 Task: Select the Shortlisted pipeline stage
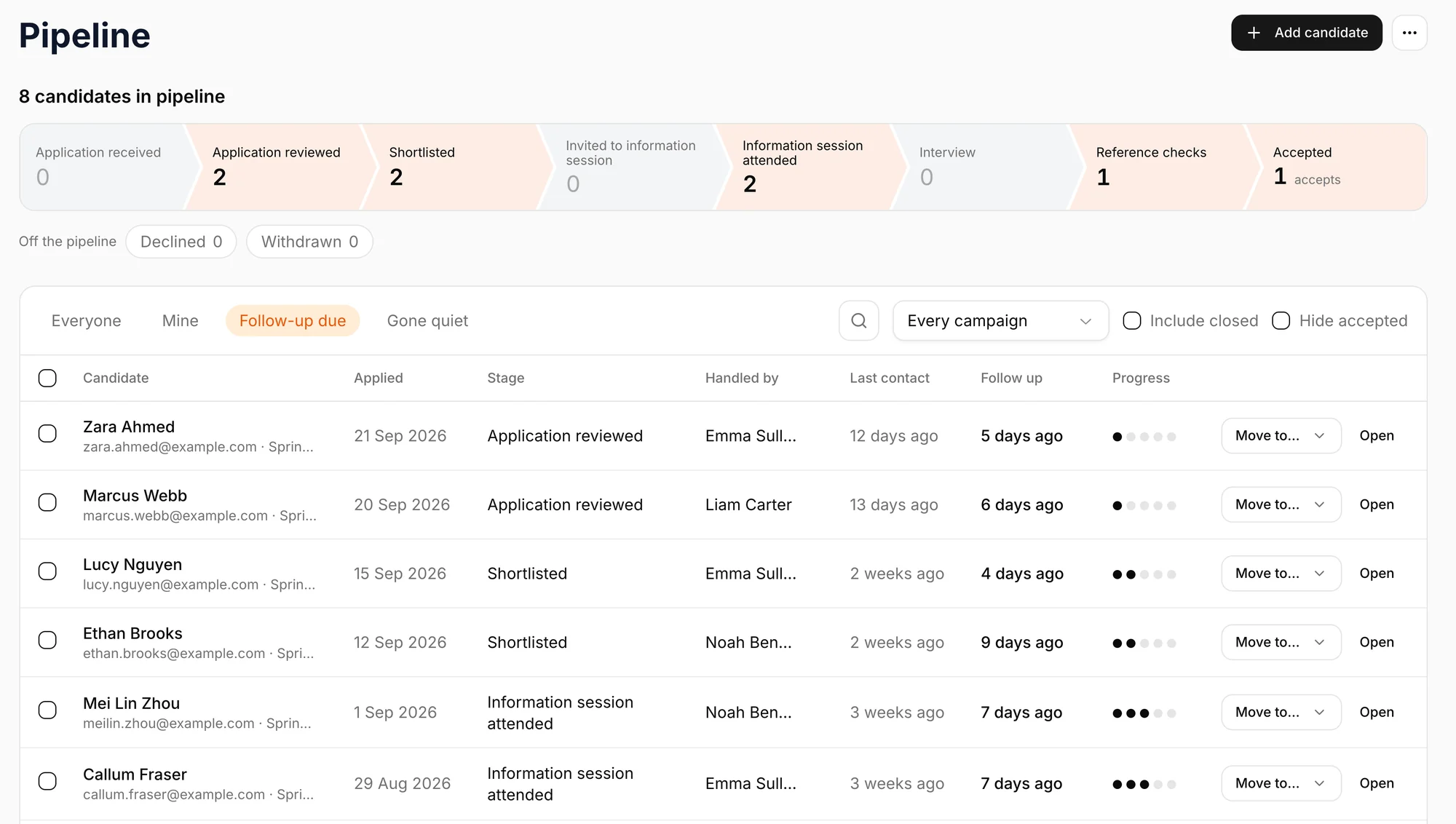pos(457,167)
